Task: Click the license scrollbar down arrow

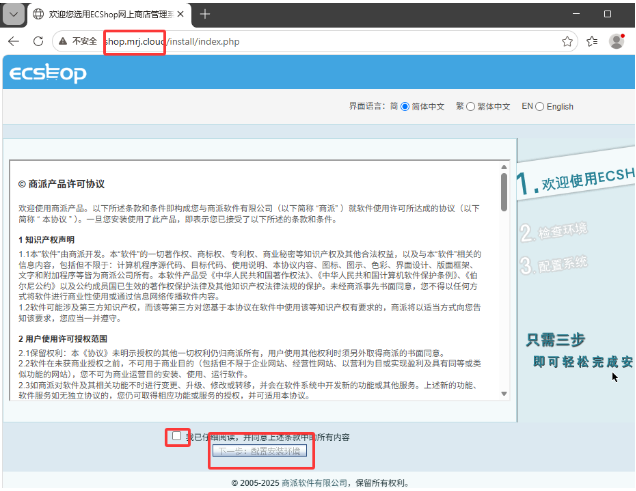Action: pyautogui.click(x=504, y=394)
